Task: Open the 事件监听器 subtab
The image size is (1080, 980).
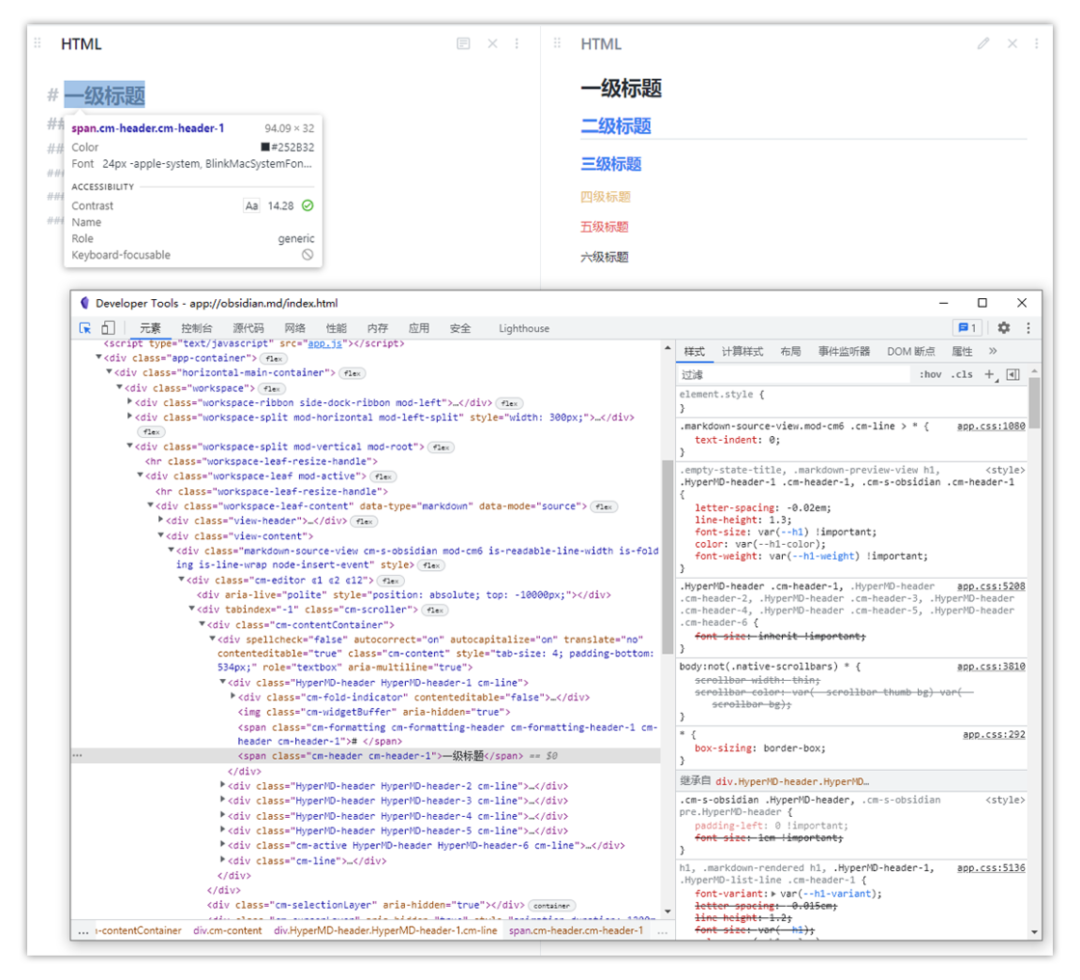Action: (x=844, y=351)
